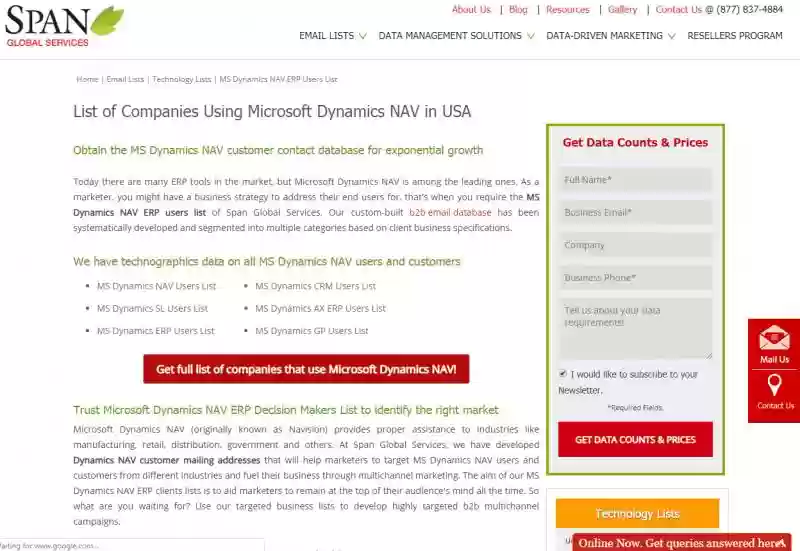Click the Full Name input field

(x=635, y=180)
